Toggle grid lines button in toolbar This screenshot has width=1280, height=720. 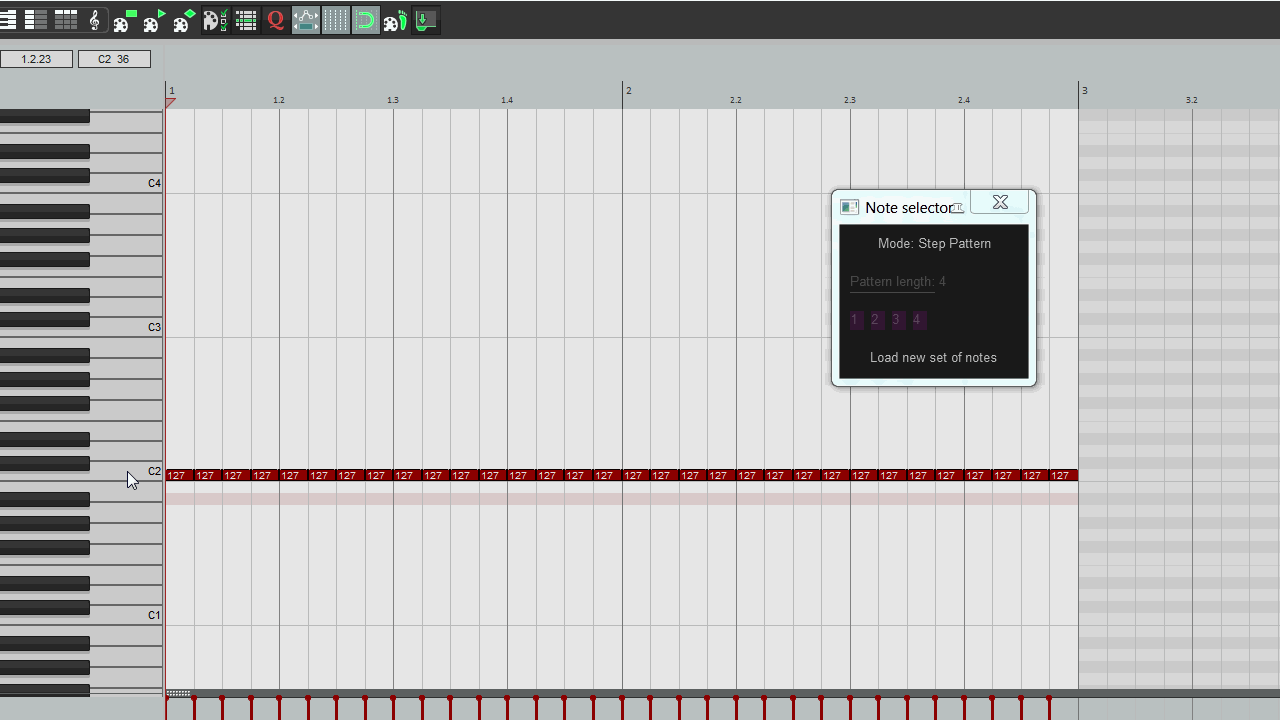[x=335, y=20]
